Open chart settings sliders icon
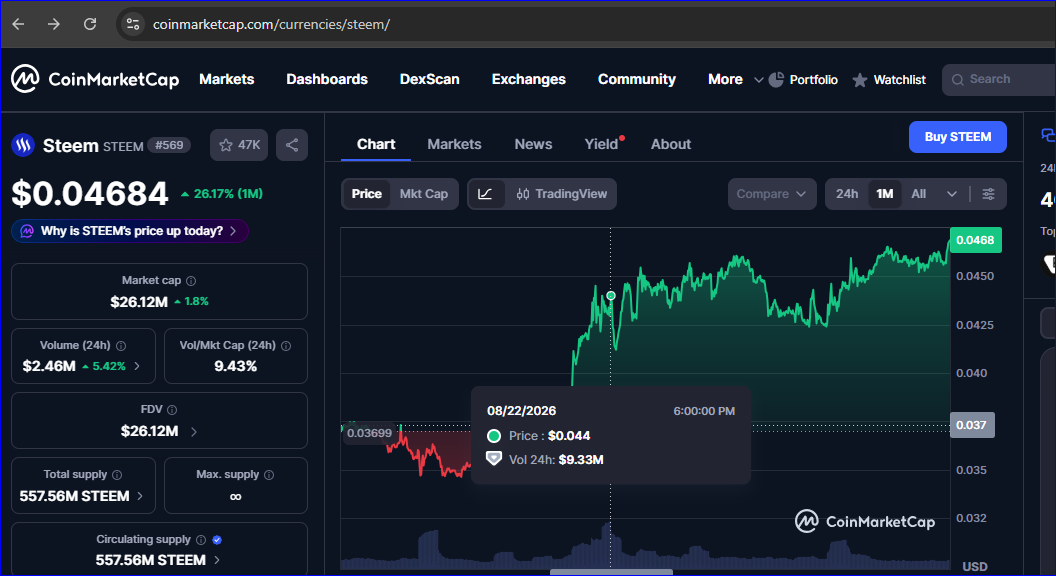The image size is (1056, 576). [x=988, y=194]
